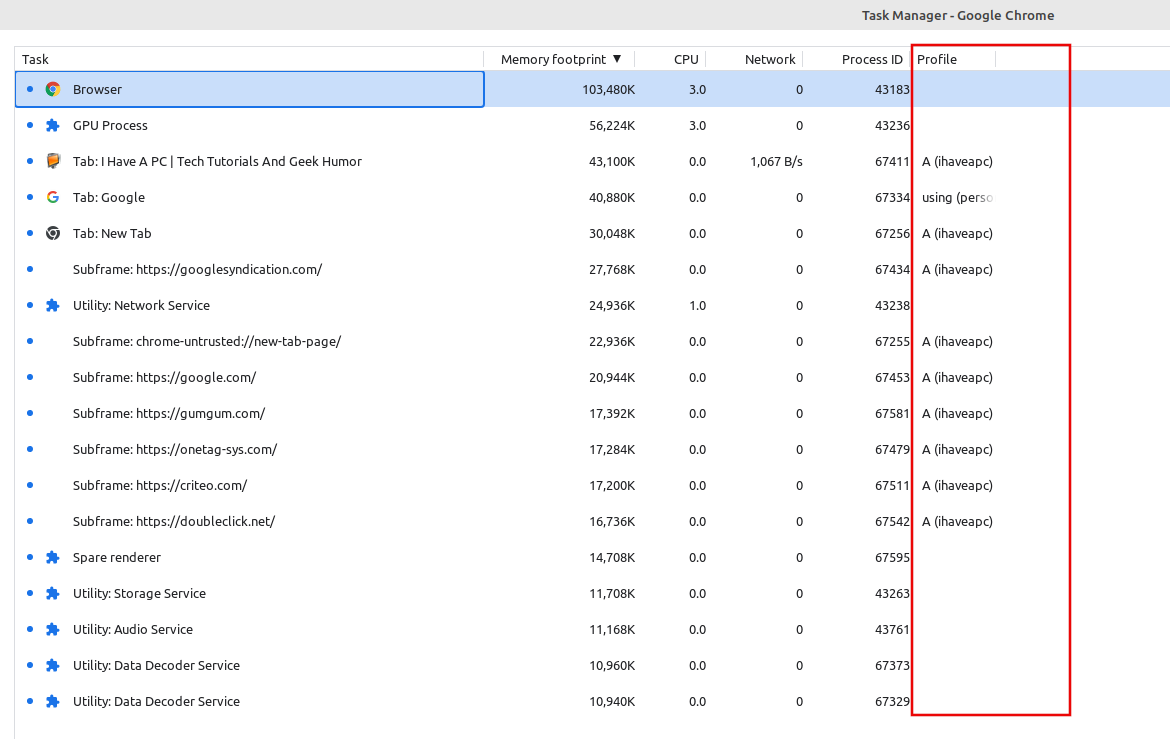Image resolution: width=1170 pixels, height=739 pixels.
Task: Click the 24,936K memory value
Action: pos(612,305)
